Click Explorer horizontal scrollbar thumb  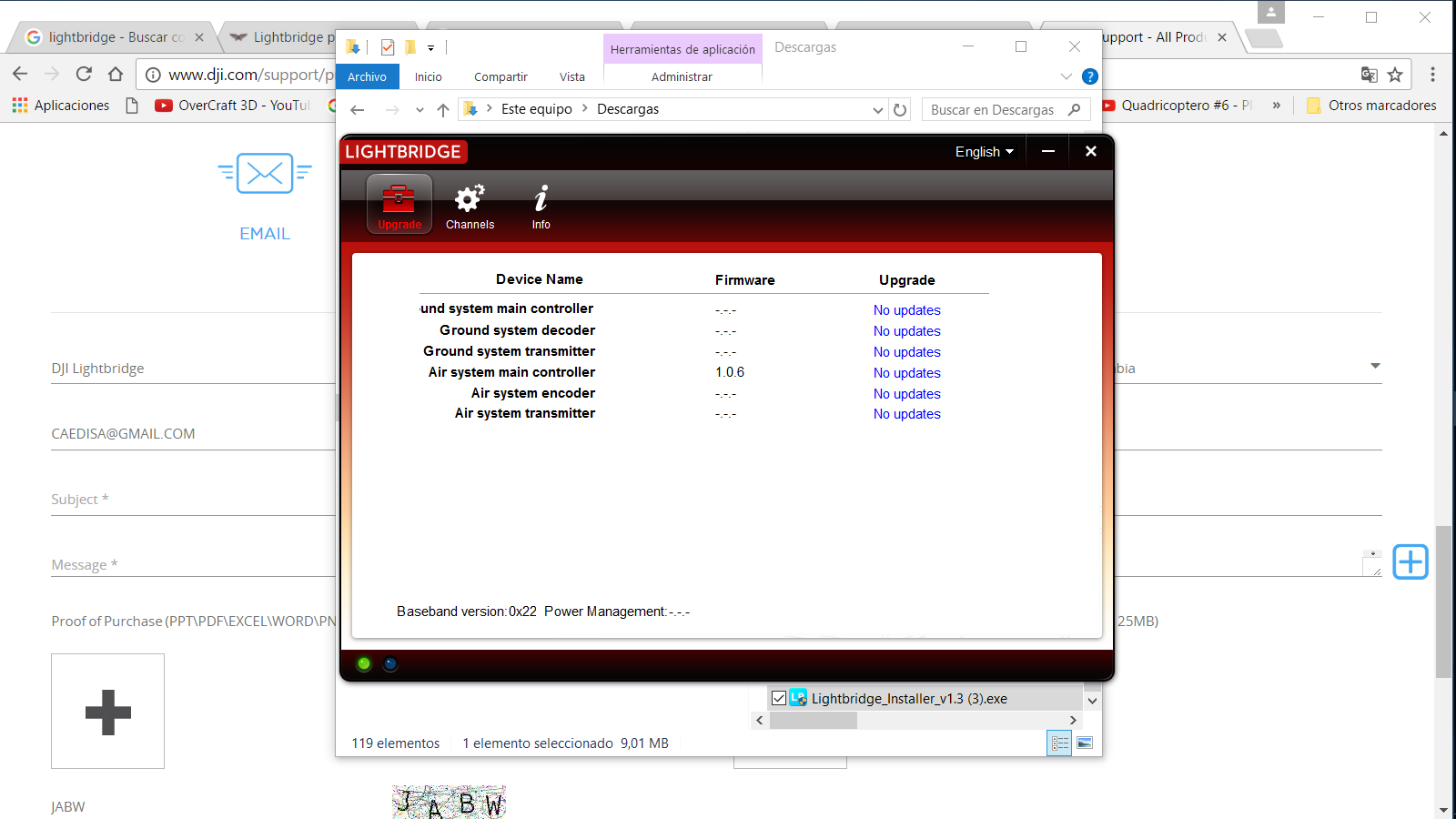[814, 720]
